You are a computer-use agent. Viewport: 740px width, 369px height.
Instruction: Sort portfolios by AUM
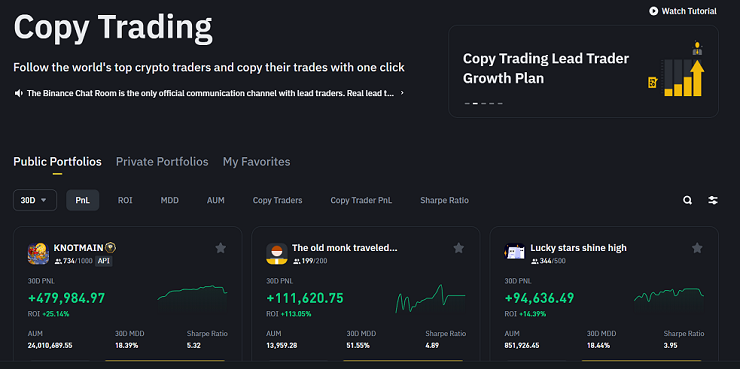tap(216, 200)
